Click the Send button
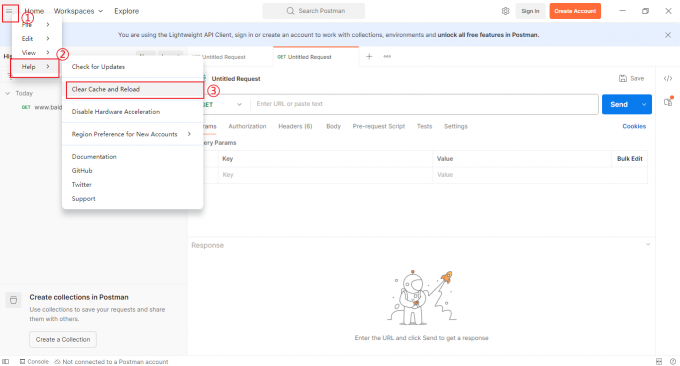680x366 pixels. [x=619, y=105]
